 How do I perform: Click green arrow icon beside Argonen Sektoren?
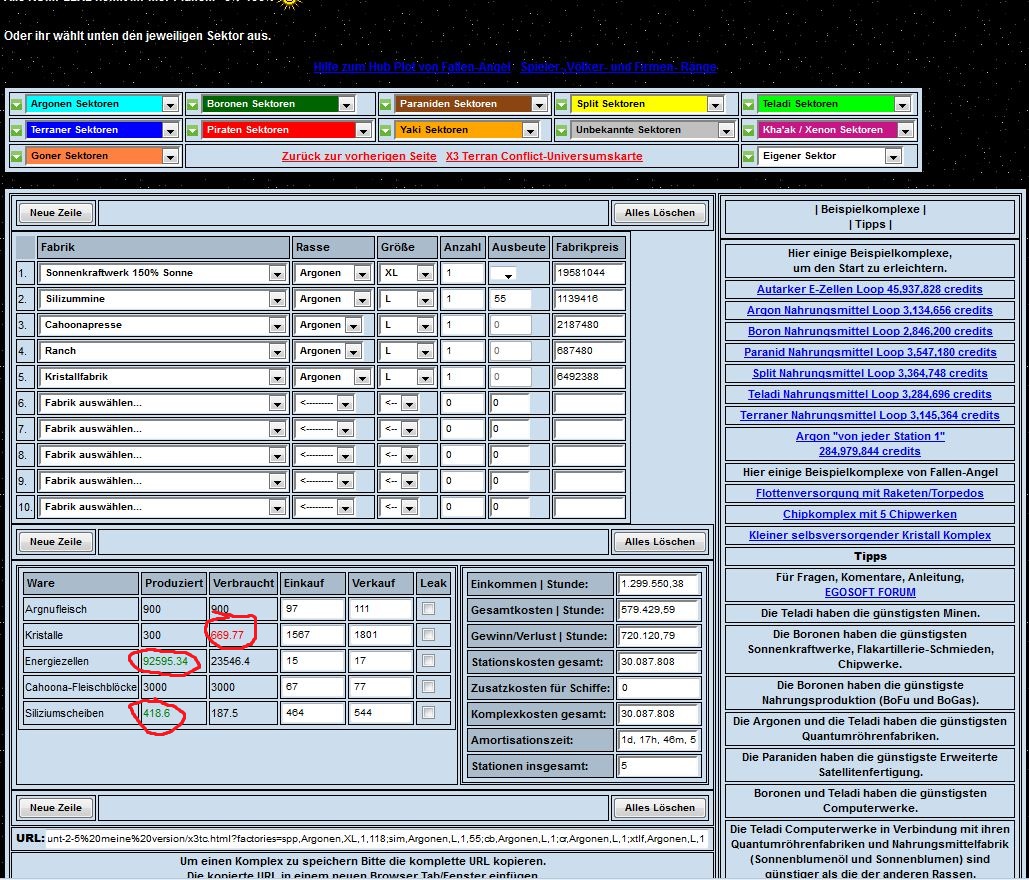click(x=17, y=105)
